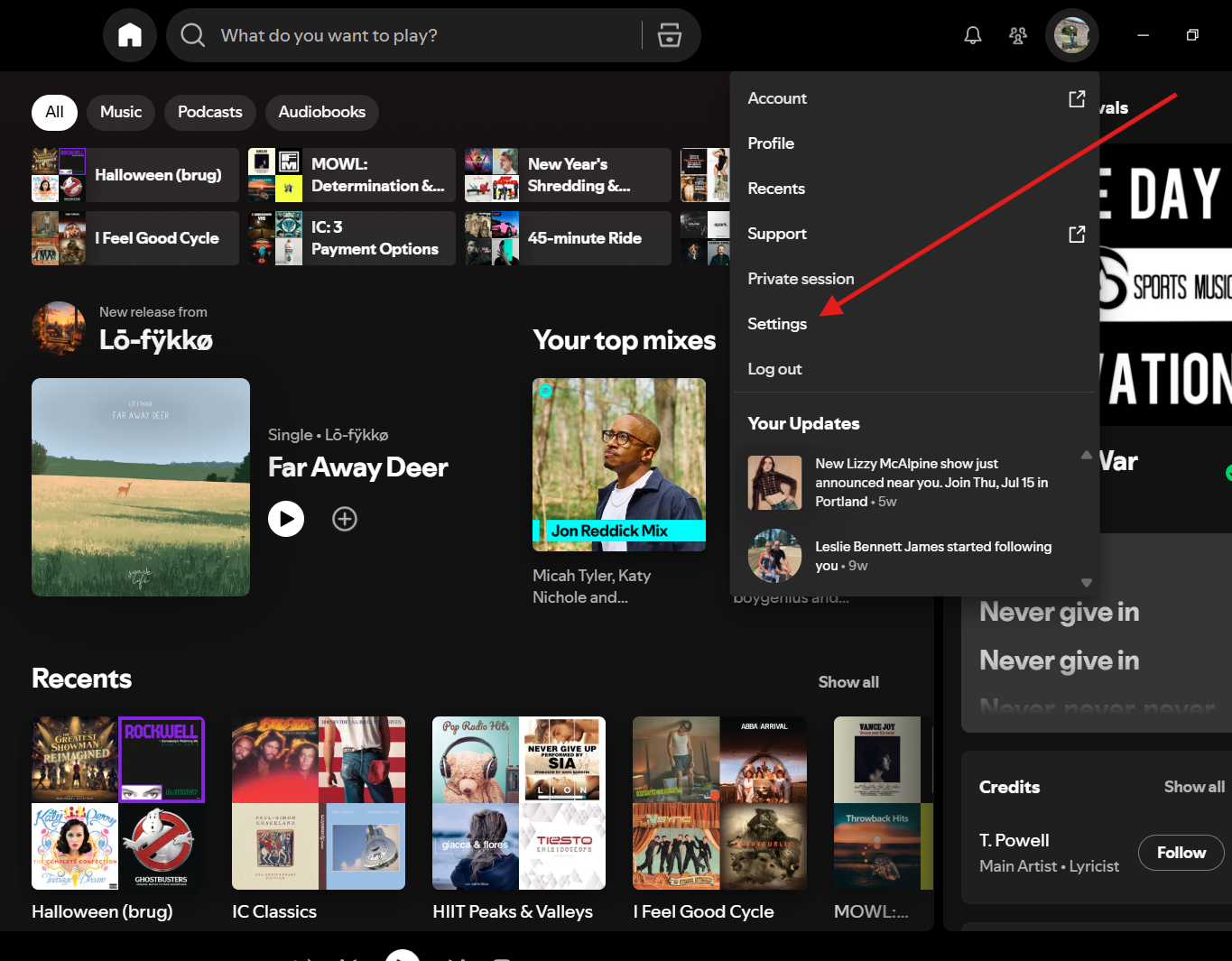
Task: Click Show all next to Credits
Action: pos(1194,787)
